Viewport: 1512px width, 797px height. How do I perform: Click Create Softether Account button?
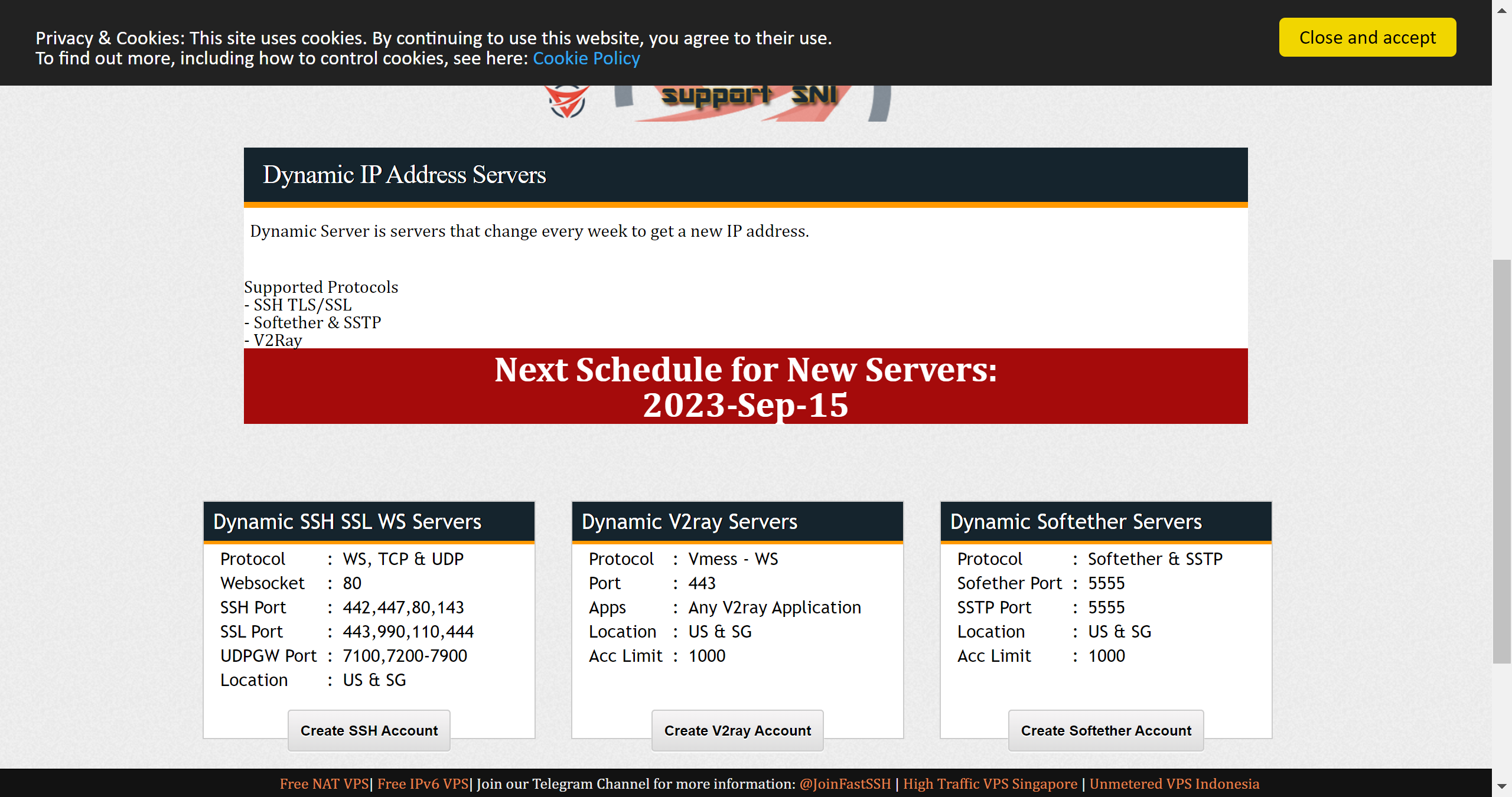point(1106,730)
